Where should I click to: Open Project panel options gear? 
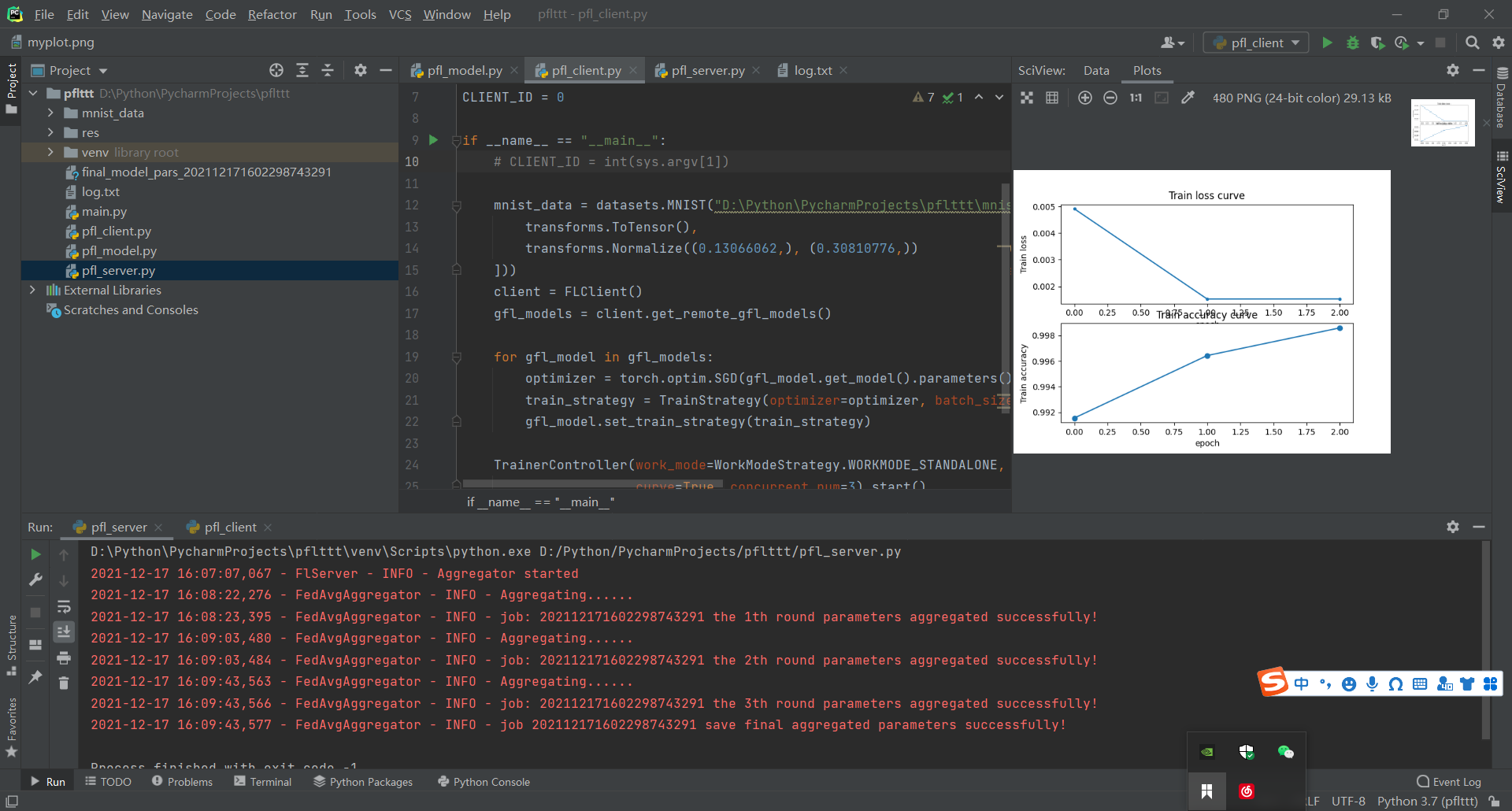pyautogui.click(x=361, y=70)
